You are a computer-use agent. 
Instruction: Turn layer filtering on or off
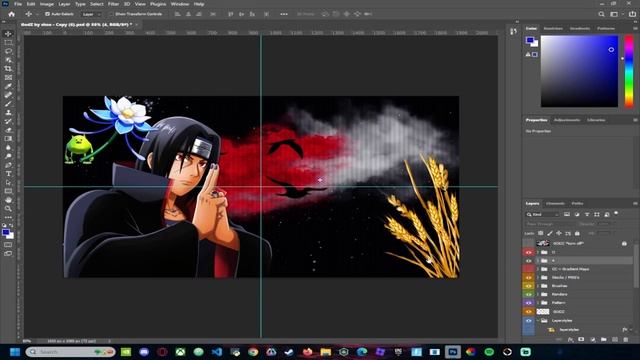(x=616, y=213)
